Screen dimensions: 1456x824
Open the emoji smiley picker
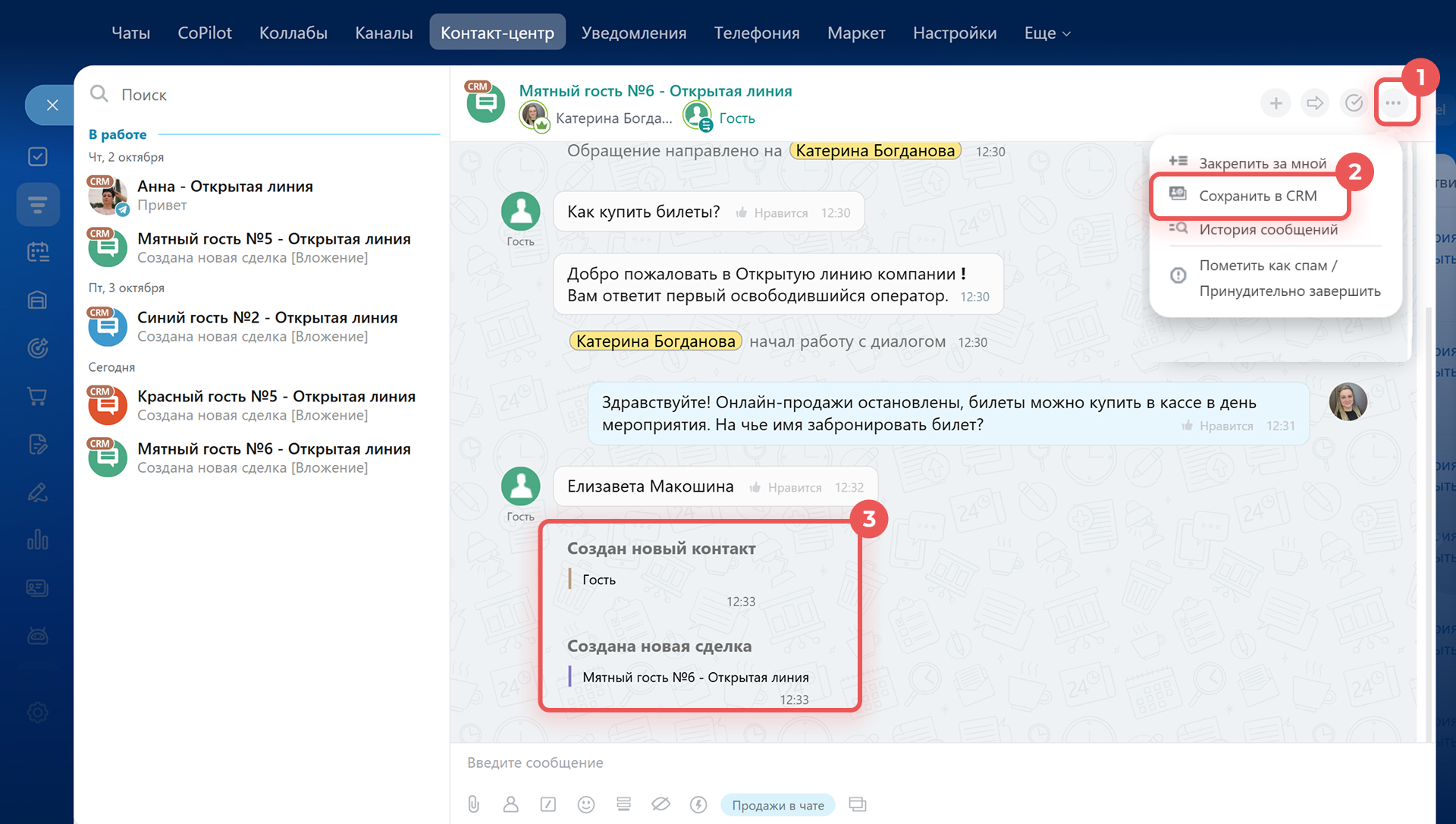(x=585, y=804)
